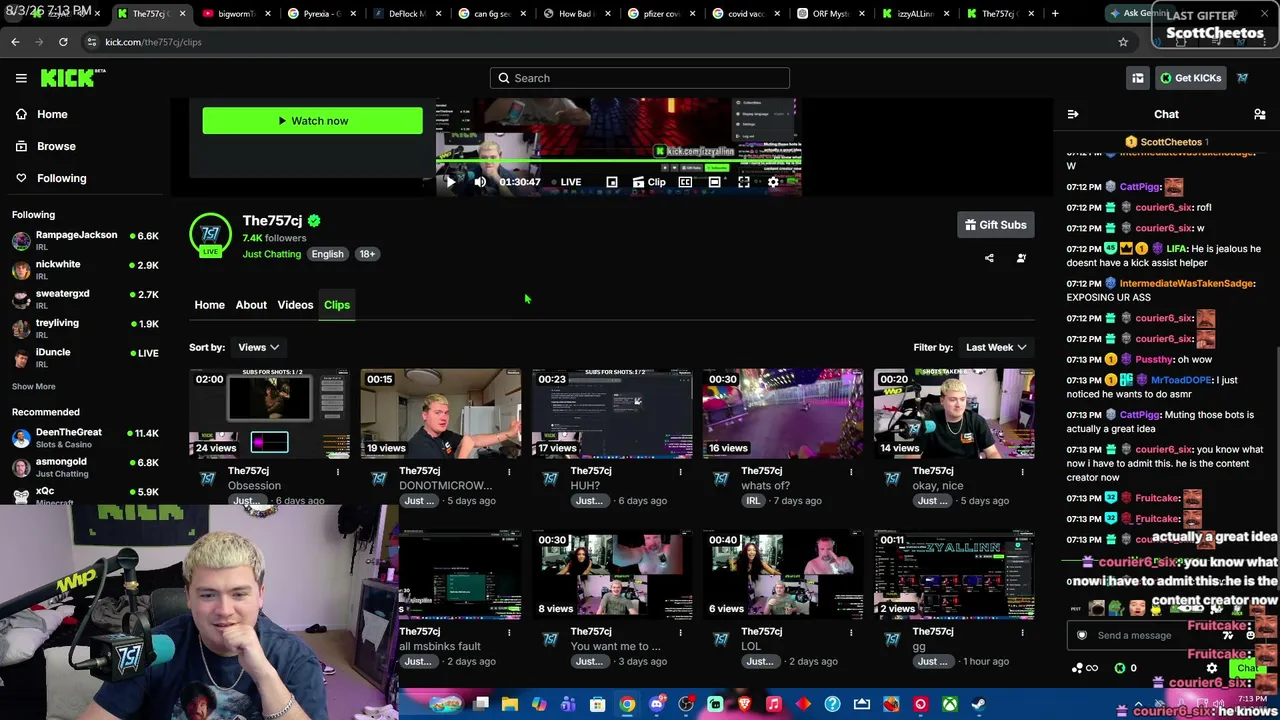Image resolution: width=1280 pixels, height=720 pixels.
Task: Create a clip with the Clip button
Action: [649, 182]
